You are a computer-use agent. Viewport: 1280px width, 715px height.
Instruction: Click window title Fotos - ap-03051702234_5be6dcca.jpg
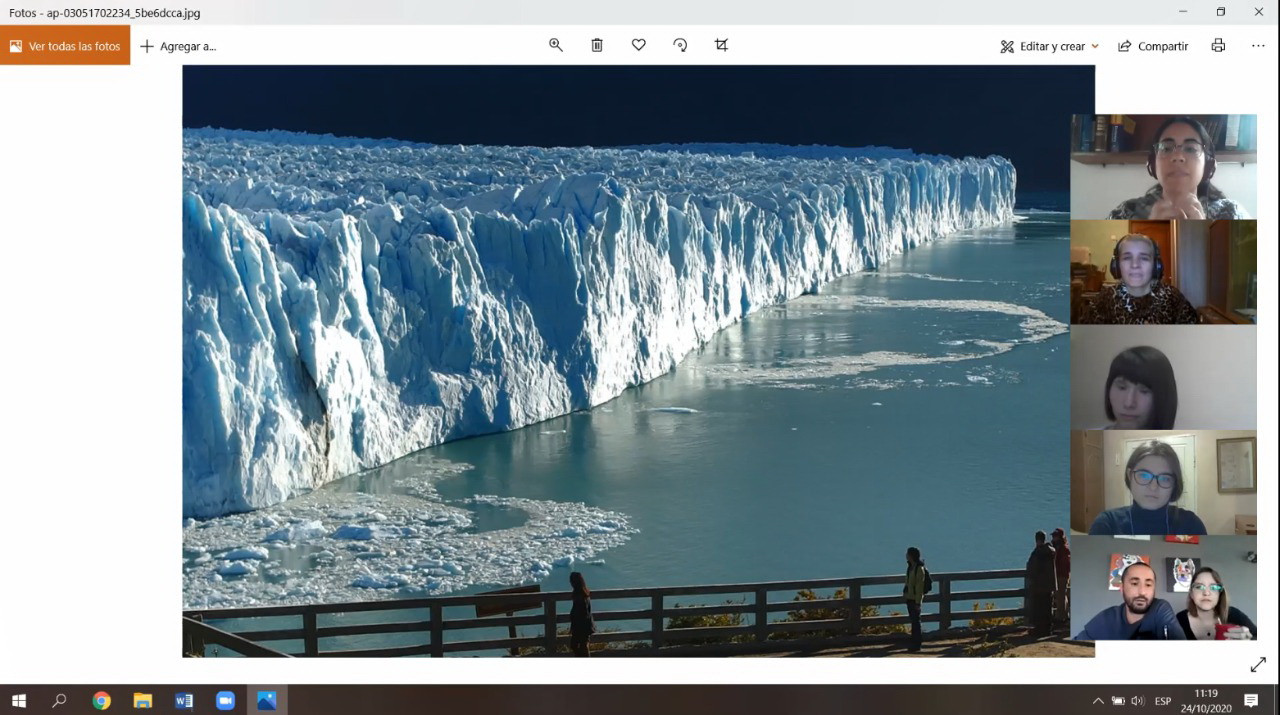(105, 13)
